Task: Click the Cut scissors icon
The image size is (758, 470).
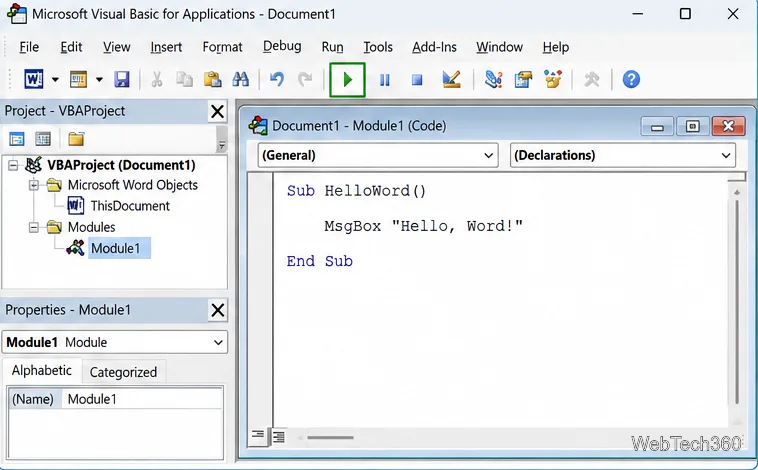Action: 157,79
